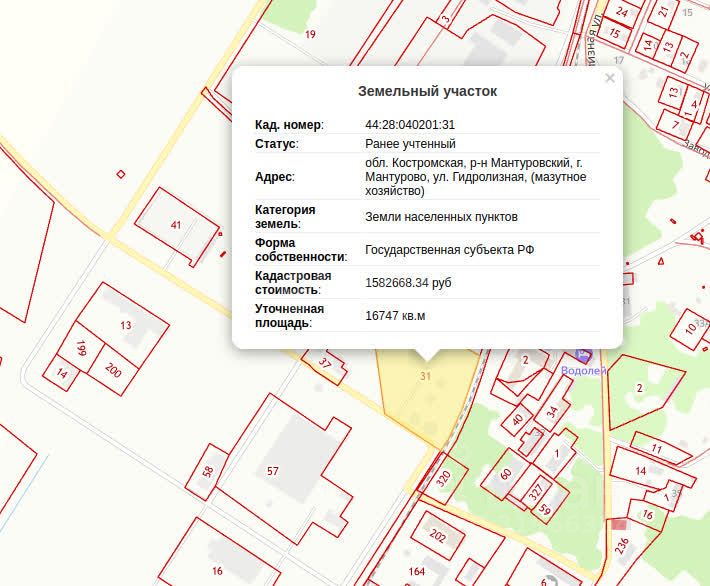The width and height of the screenshot is (710, 586).
Task: Click parcel 60 building plot
Action: tap(506, 473)
